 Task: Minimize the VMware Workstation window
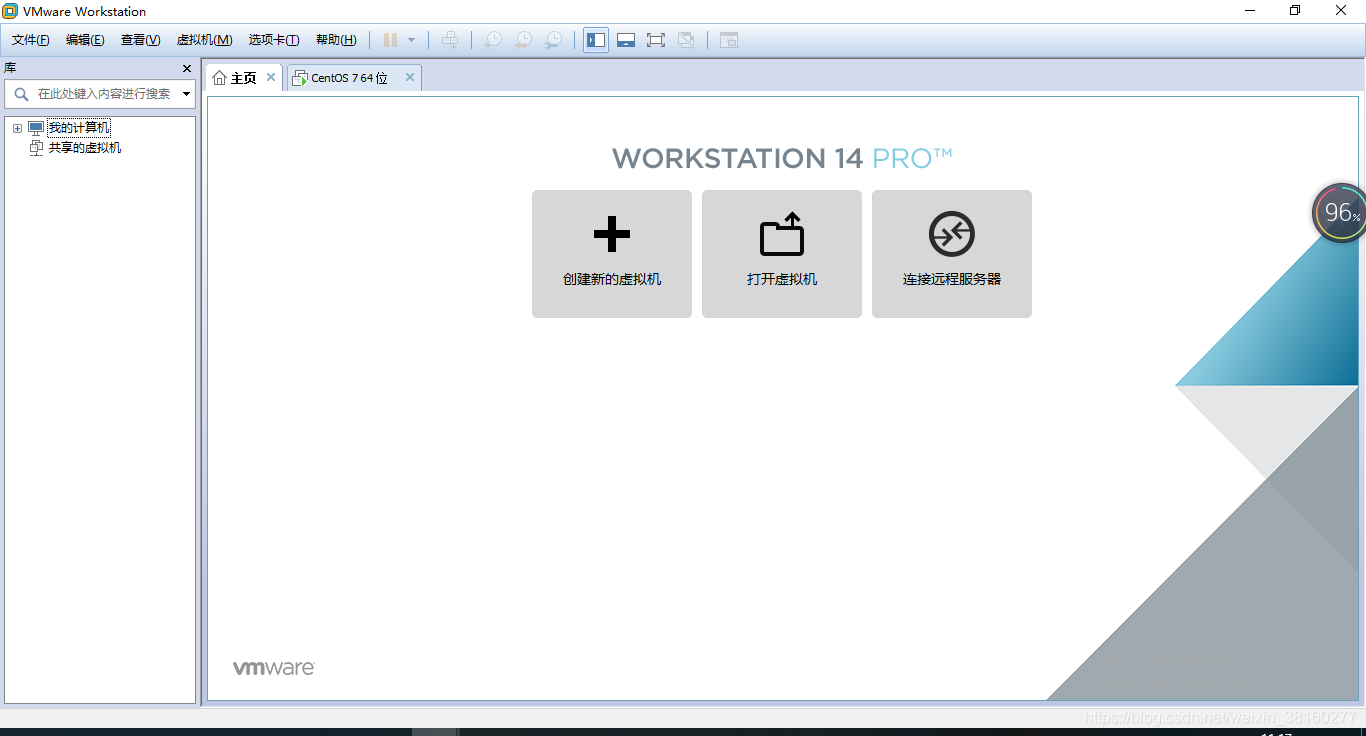point(1250,10)
